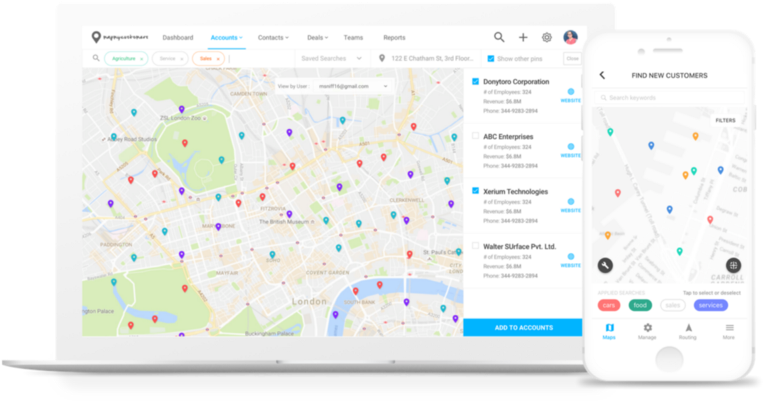
Task: Remove the Agriculture filter tag
Action: pos(142,59)
